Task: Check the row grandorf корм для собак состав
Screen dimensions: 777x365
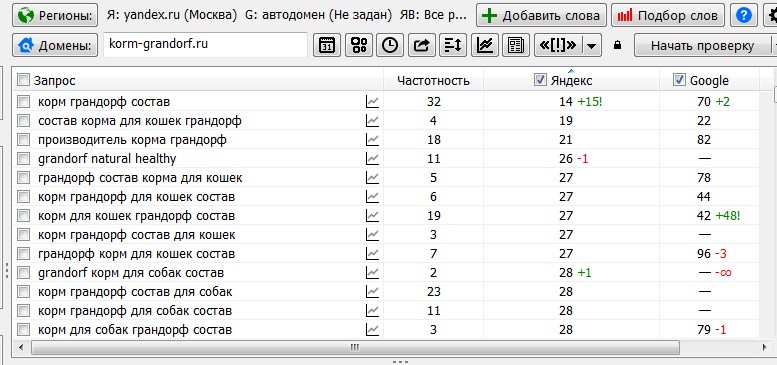Action: (23, 273)
